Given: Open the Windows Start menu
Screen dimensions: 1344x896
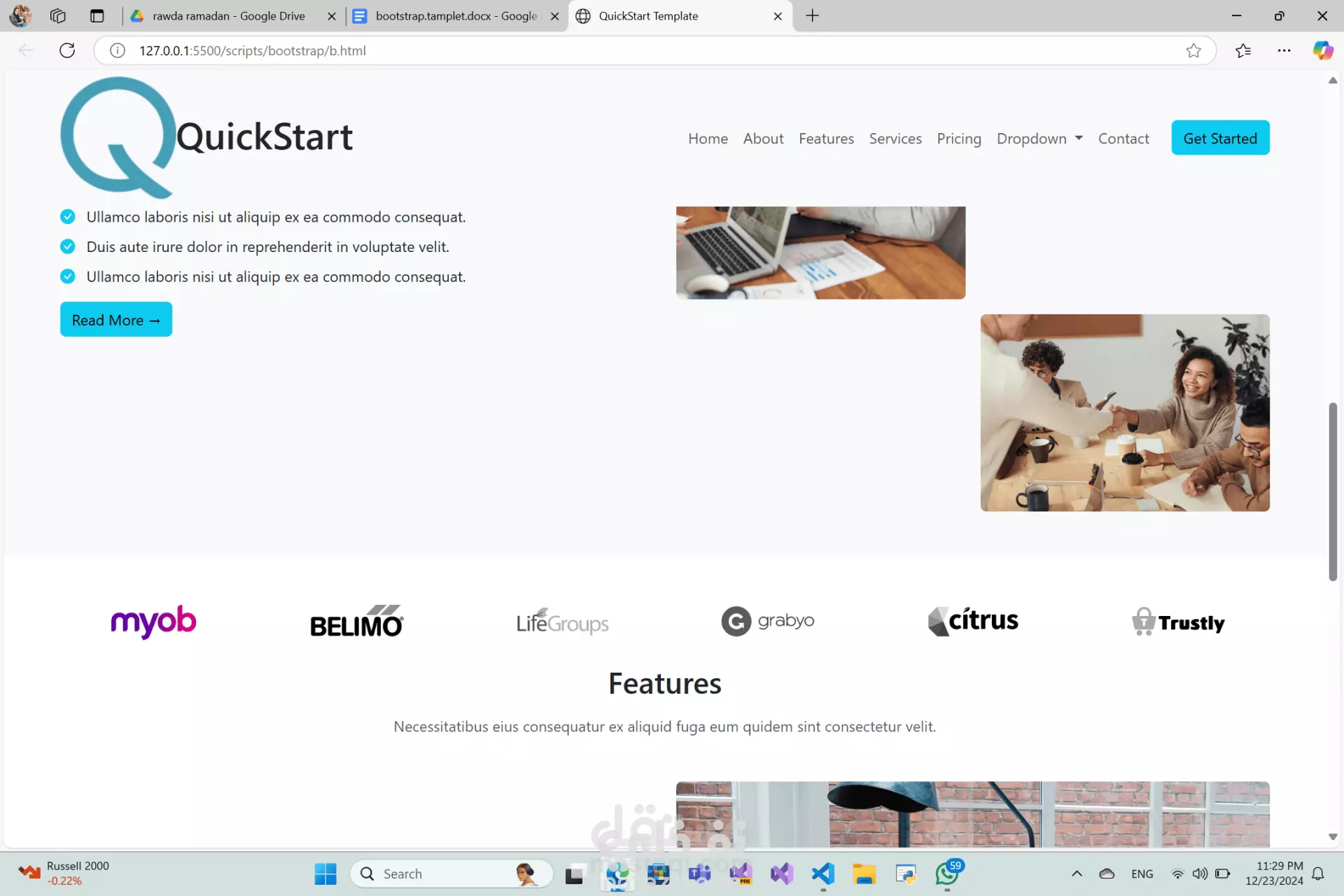Looking at the screenshot, I should (325, 874).
